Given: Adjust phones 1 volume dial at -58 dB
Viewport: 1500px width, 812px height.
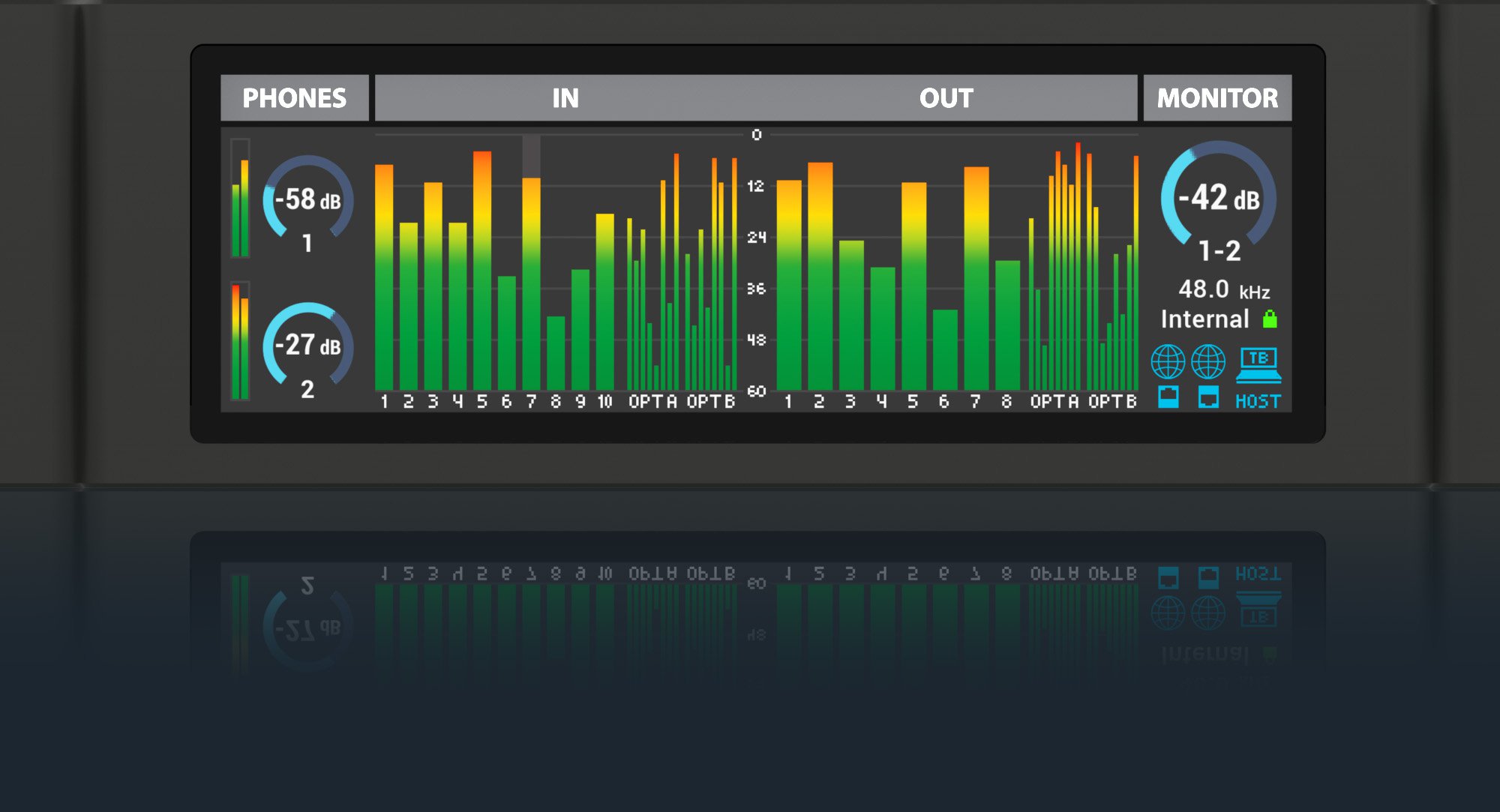Looking at the screenshot, I should (307, 200).
